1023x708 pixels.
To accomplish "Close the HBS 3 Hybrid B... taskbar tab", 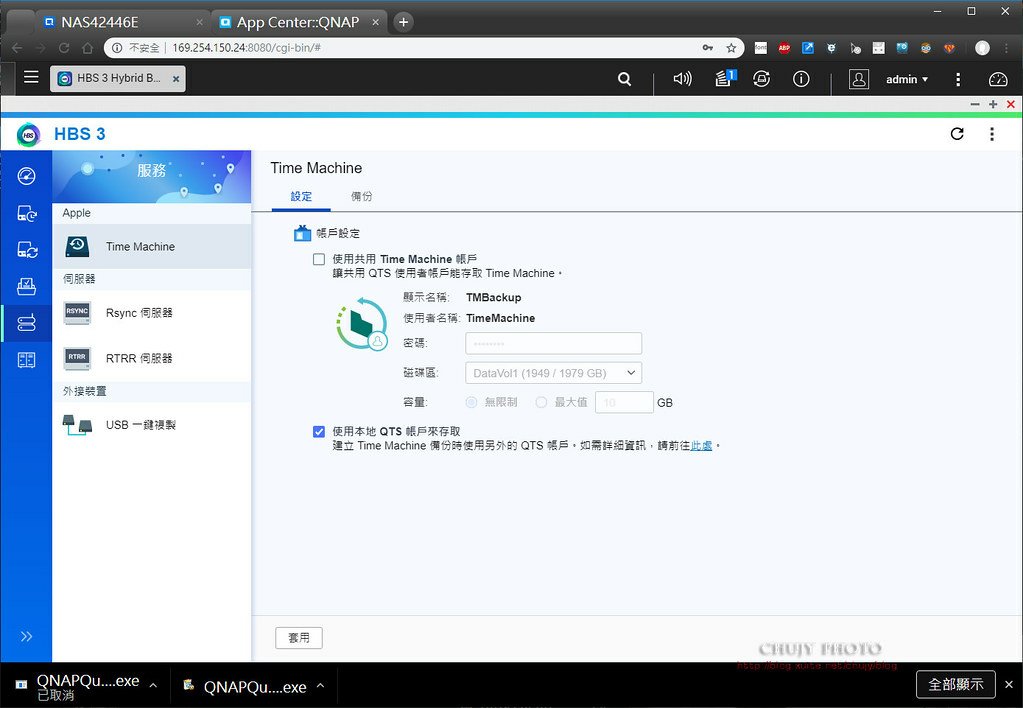I will pos(176,79).
